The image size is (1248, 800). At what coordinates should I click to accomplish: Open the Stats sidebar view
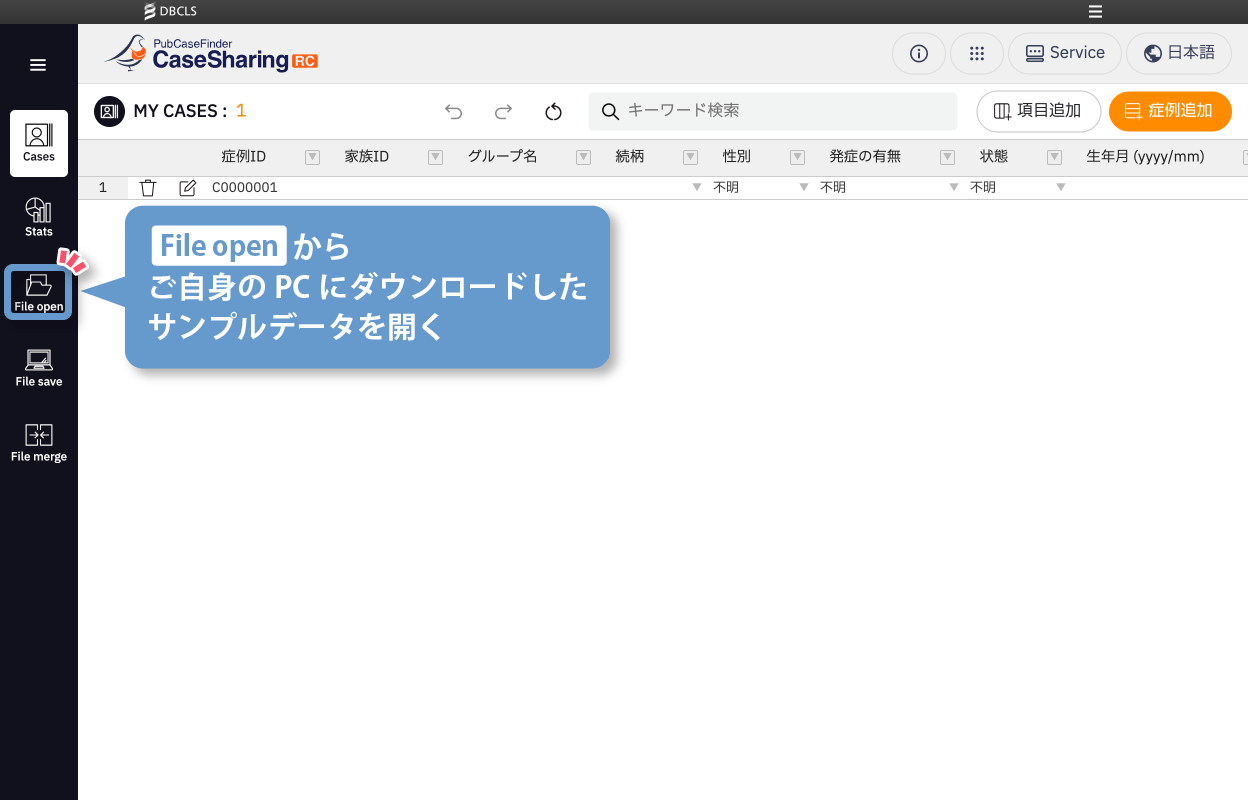click(x=39, y=217)
